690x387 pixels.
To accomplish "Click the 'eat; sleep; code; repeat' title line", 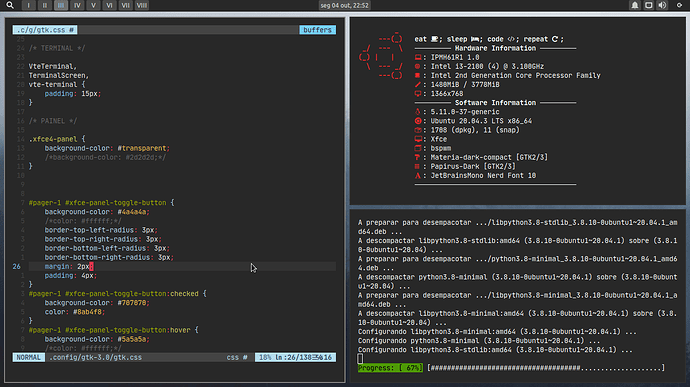I will (x=489, y=39).
